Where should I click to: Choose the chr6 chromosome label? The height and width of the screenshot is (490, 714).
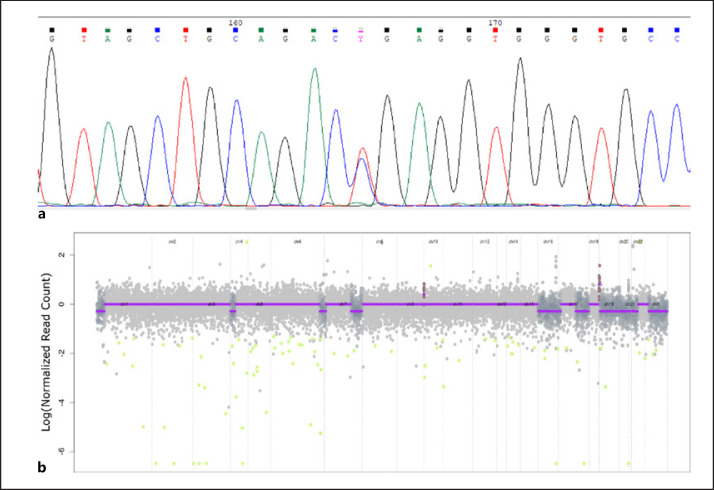click(x=297, y=242)
